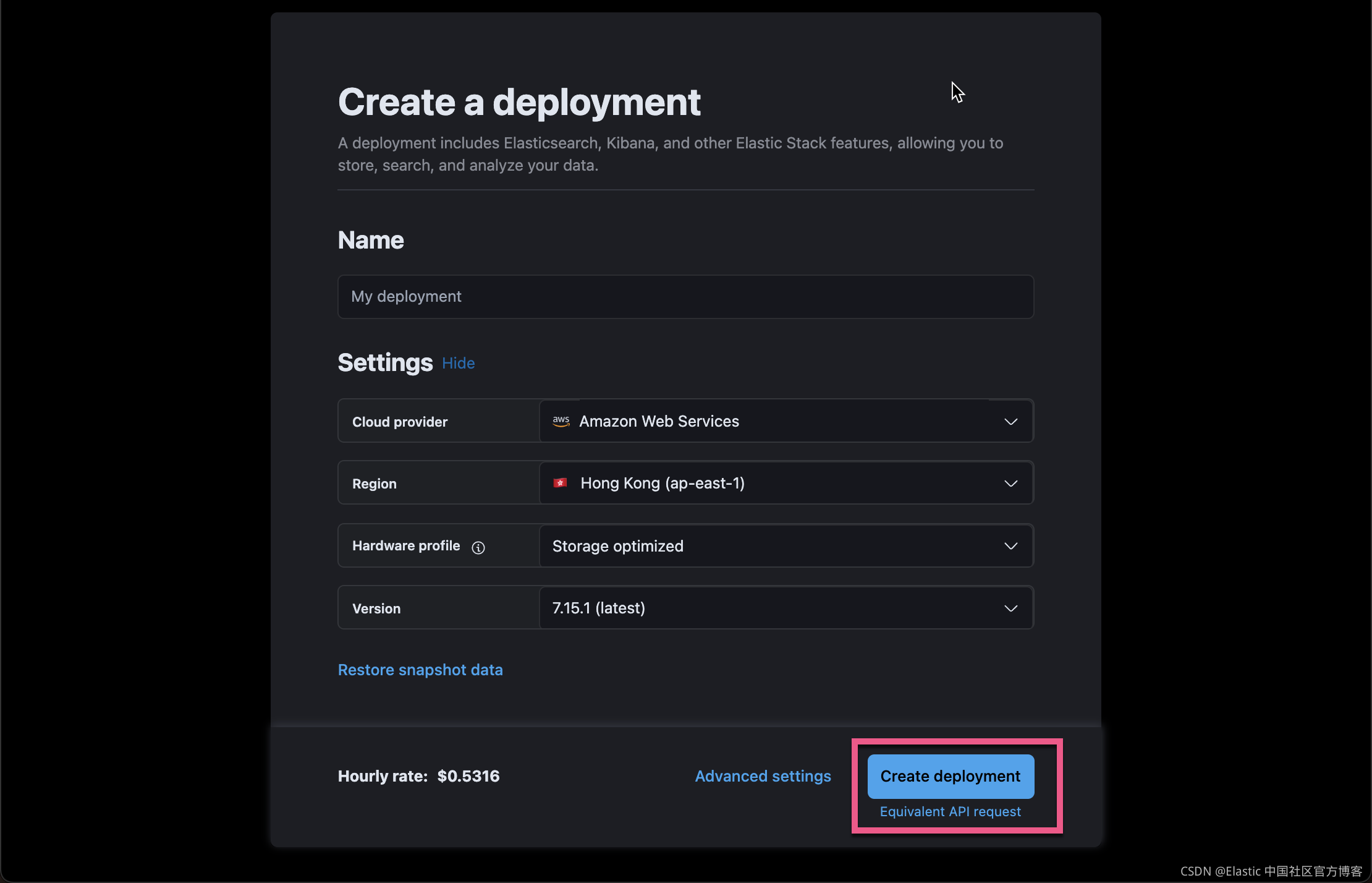Open Advanced settings

762,776
